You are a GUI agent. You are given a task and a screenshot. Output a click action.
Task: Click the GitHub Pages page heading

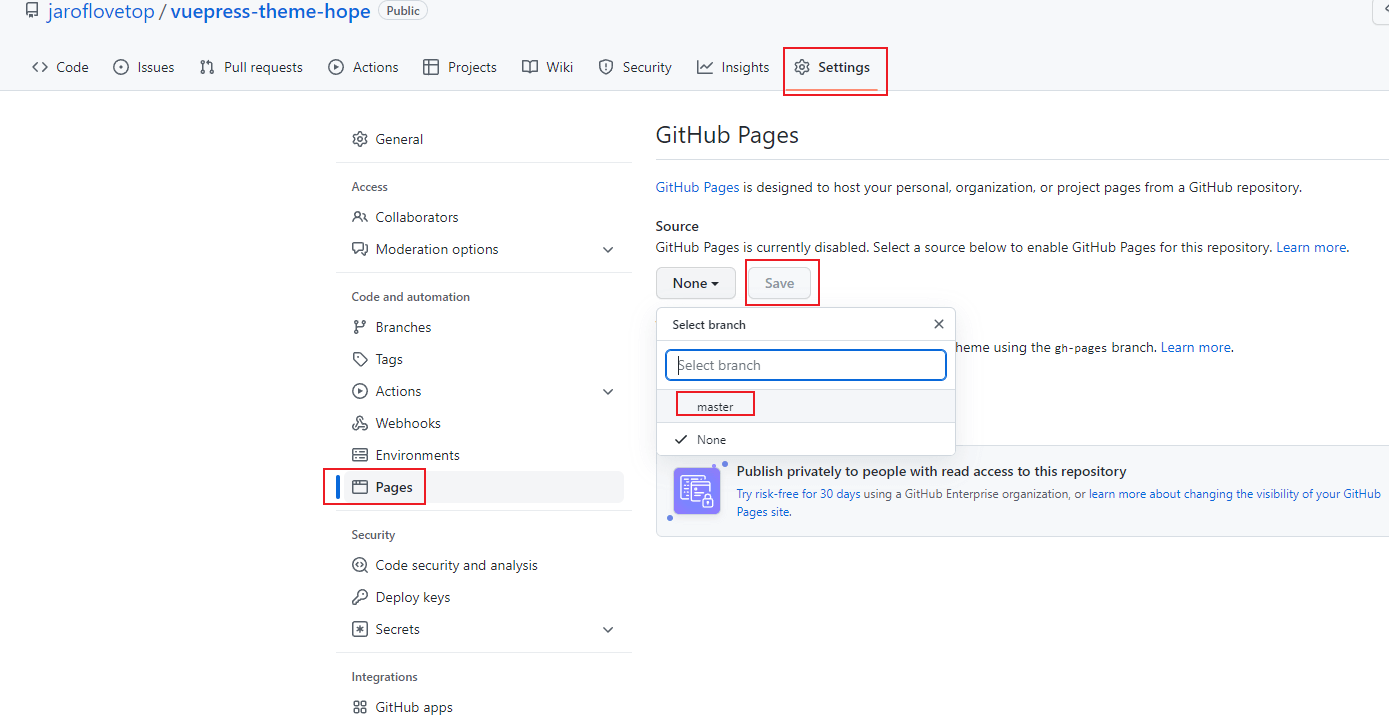pyautogui.click(x=727, y=135)
